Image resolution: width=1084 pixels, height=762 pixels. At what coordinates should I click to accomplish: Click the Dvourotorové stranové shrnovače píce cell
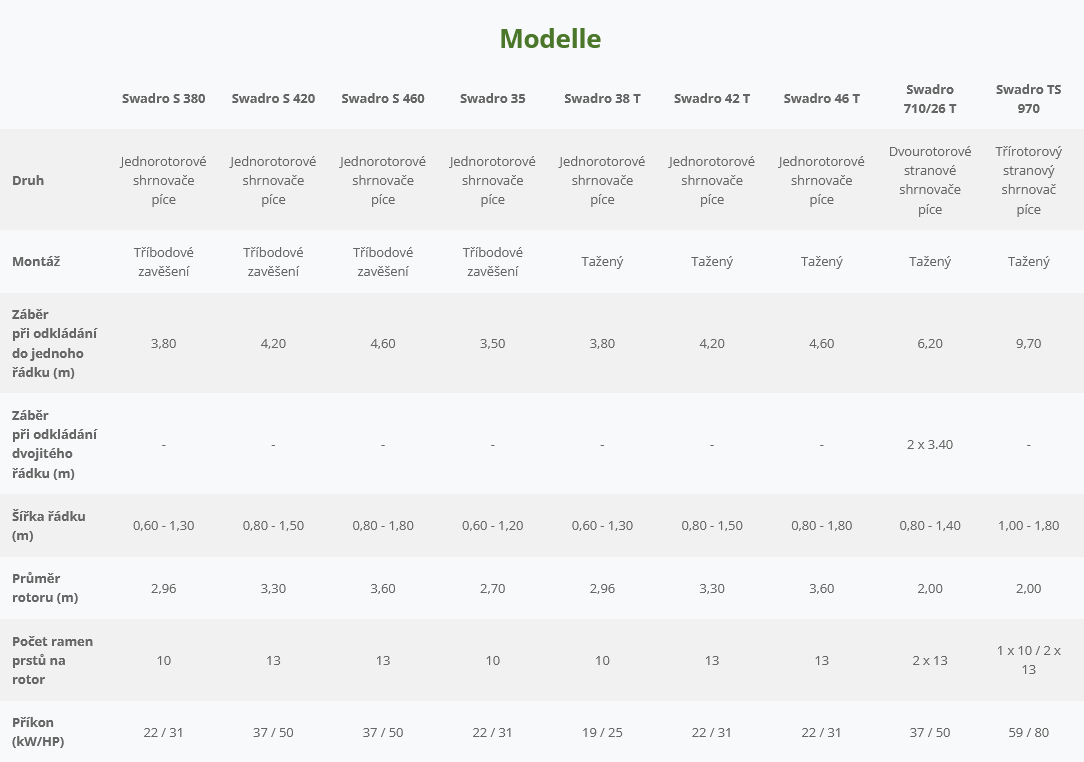pyautogui.click(x=930, y=180)
